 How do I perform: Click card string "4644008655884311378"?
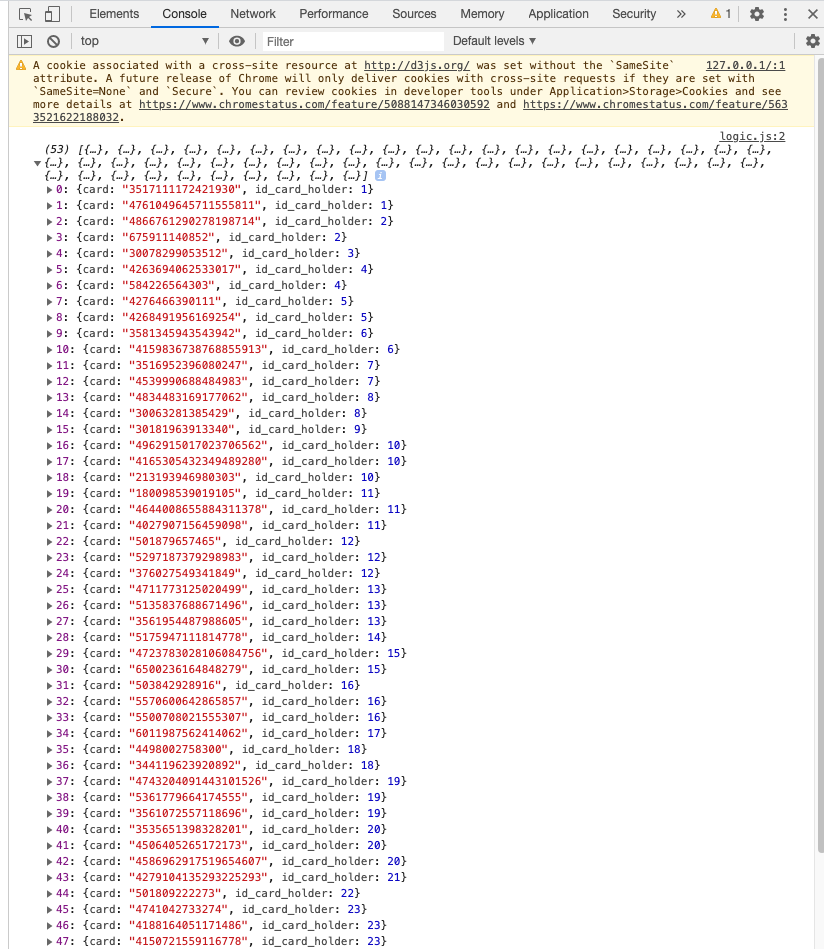click(198, 510)
